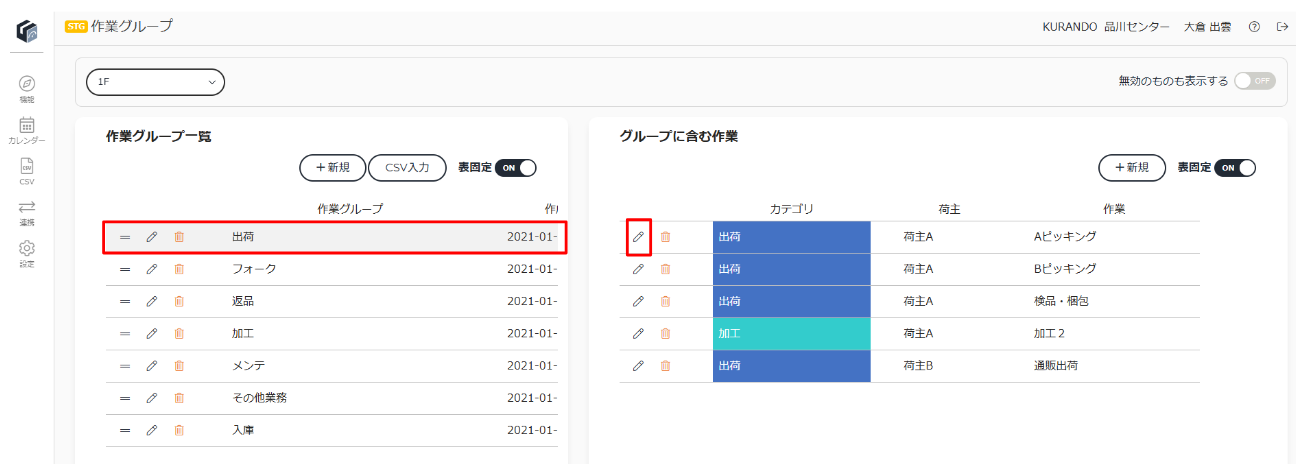Delete the 入庫 group trash icon
The width and height of the screenshot is (1296, 464).
(179, 430)
